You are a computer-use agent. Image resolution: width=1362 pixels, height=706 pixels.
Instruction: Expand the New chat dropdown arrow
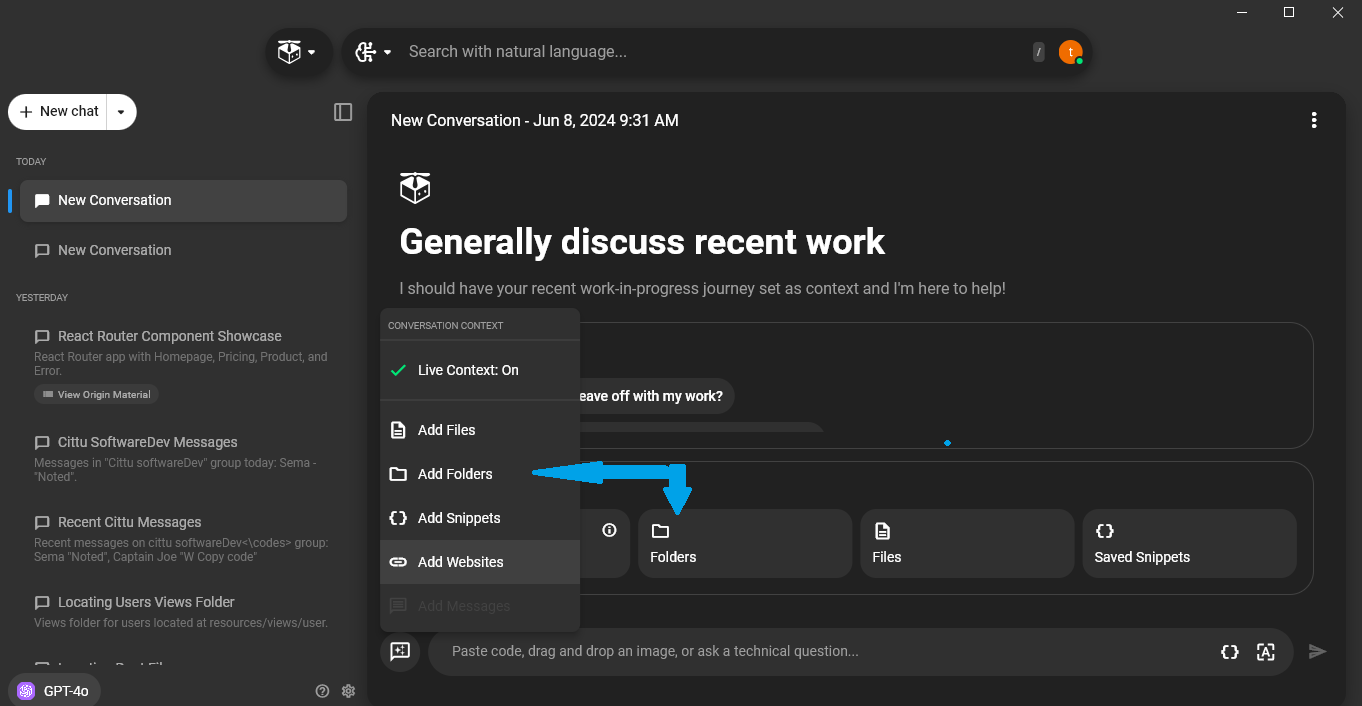[121, 112]
